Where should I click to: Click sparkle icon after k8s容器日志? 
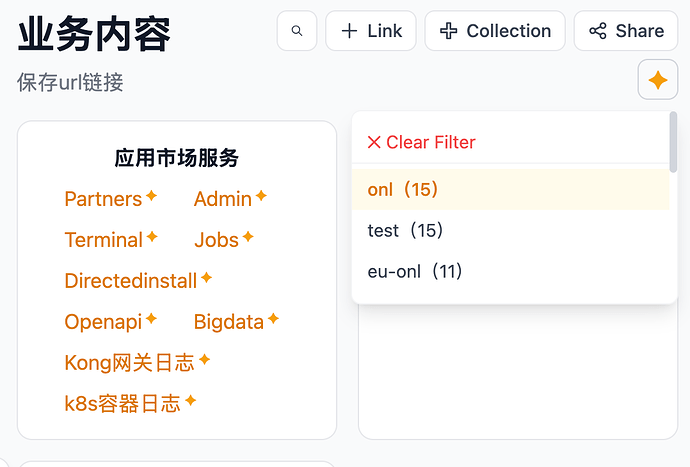pos(190,401)
